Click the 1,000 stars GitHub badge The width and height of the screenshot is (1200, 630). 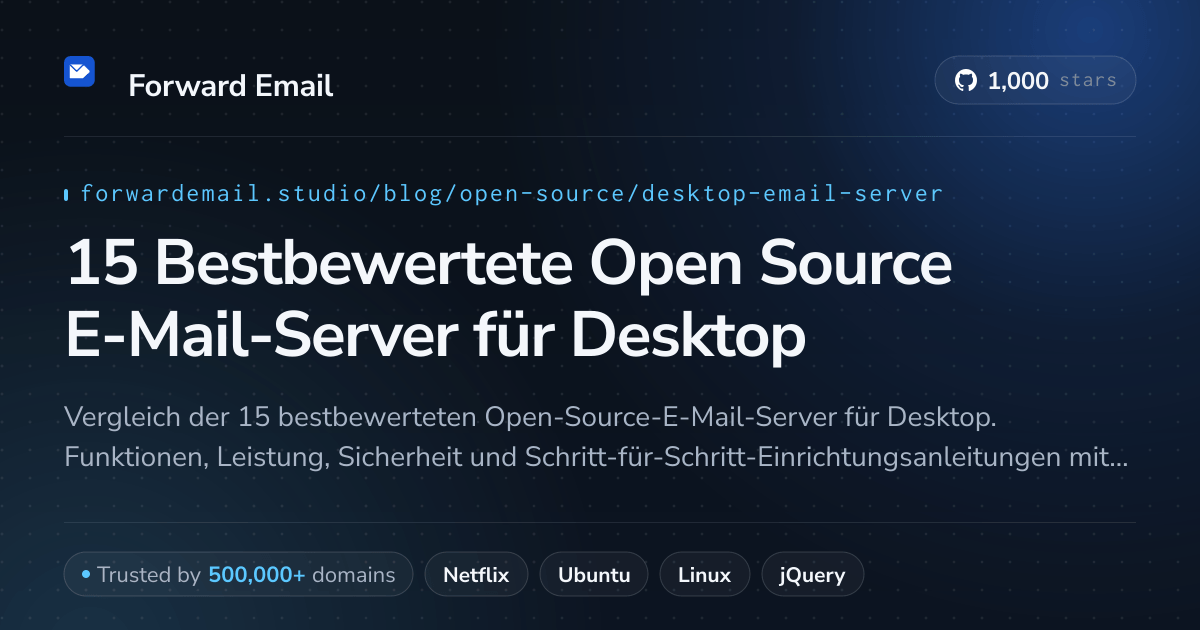click(1035, 81)
